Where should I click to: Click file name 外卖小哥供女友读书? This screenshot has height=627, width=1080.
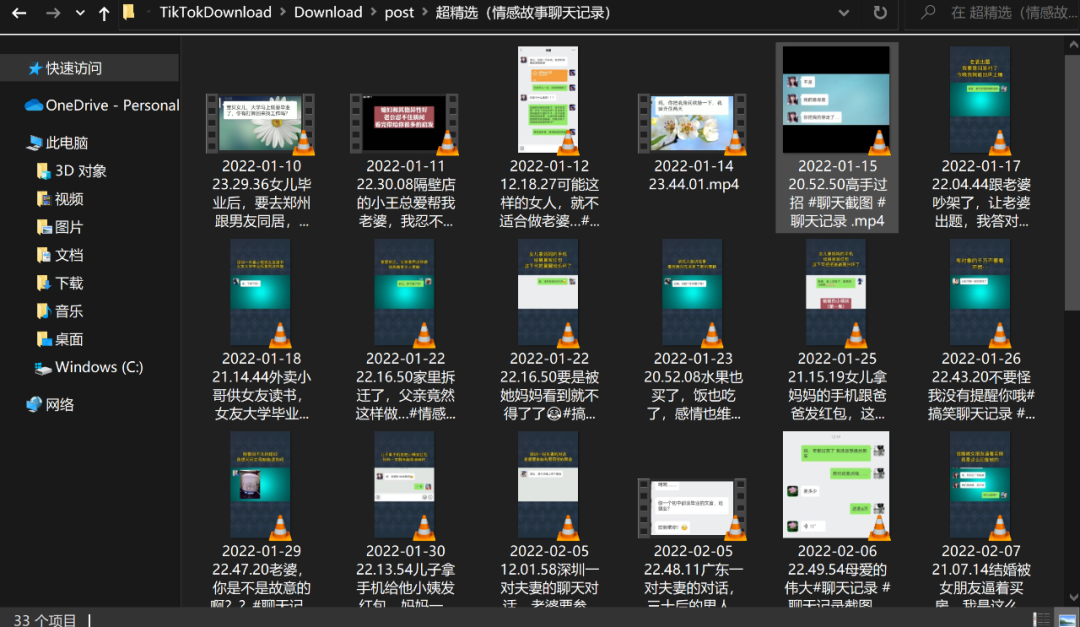pos(261,386)
